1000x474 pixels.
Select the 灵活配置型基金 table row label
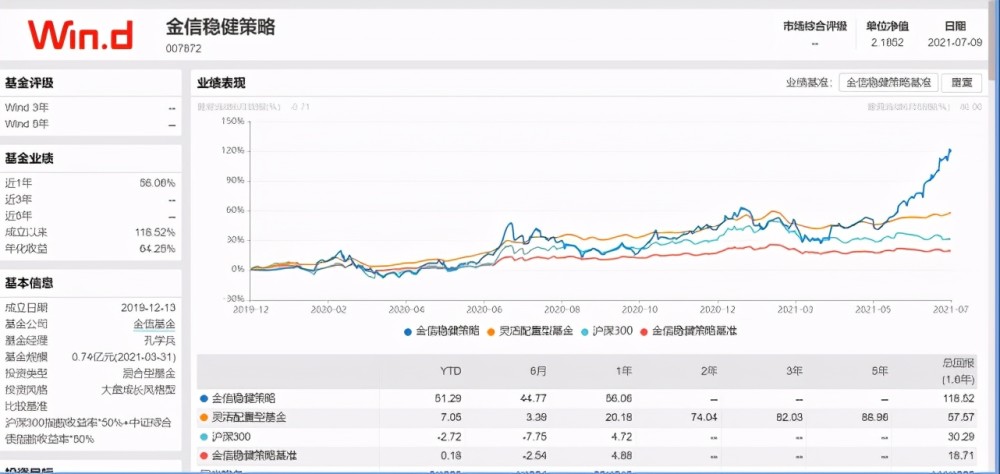tap(249, 418)
